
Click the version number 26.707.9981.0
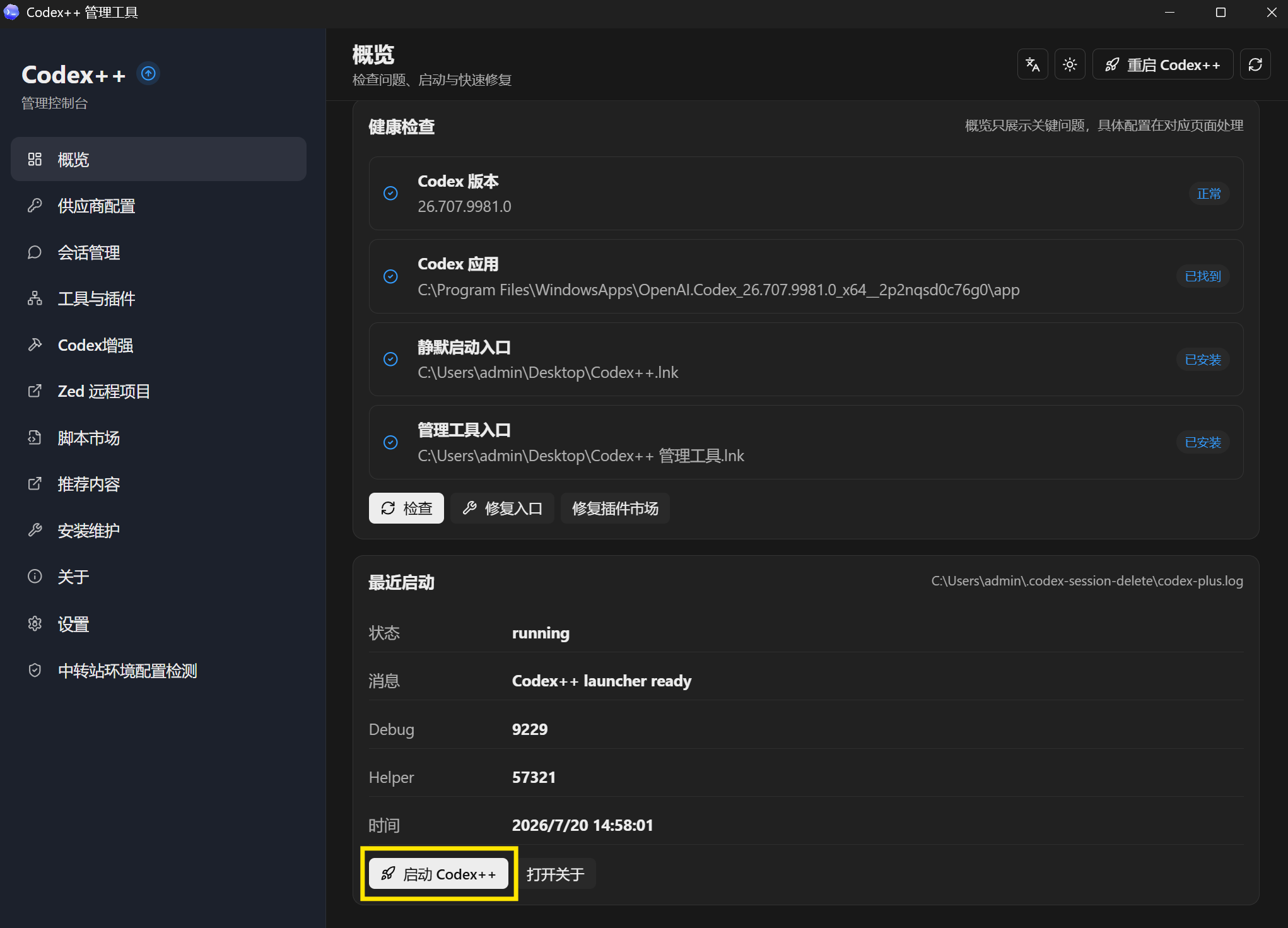coord(464,206)
